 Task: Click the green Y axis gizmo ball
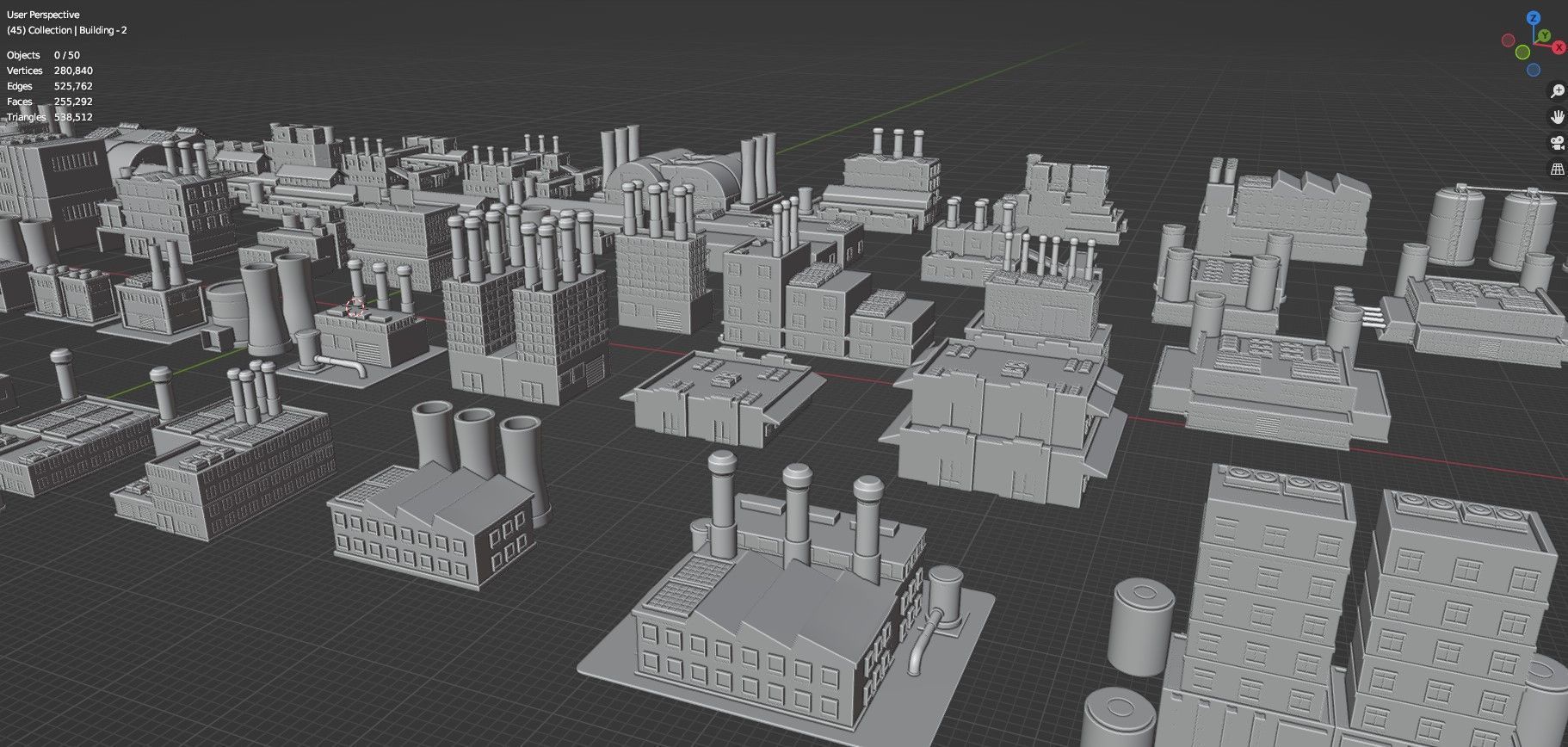pyautogui.click(x=1545, y=35)
